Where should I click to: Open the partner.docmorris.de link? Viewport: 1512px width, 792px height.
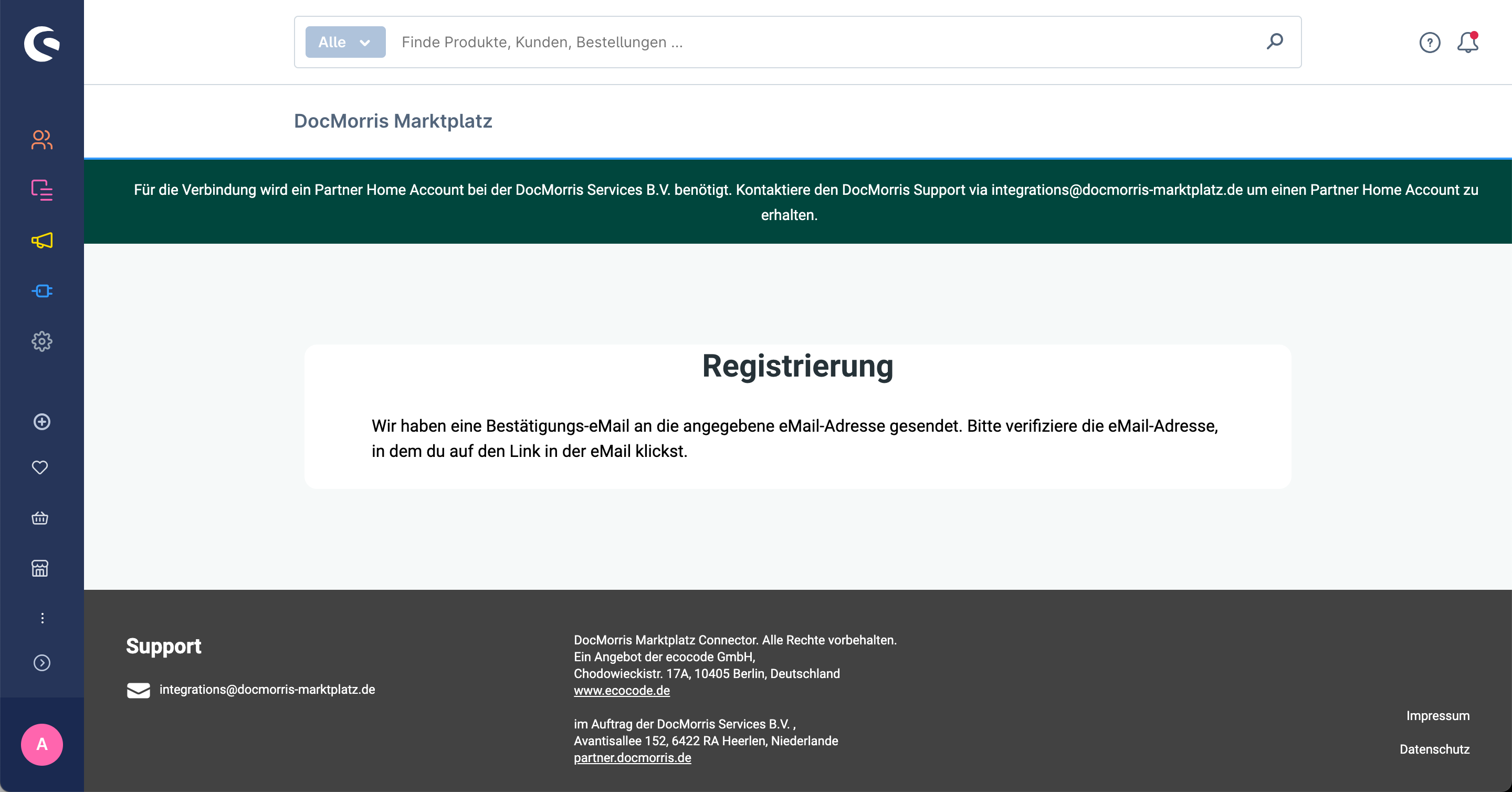[632, 757]
